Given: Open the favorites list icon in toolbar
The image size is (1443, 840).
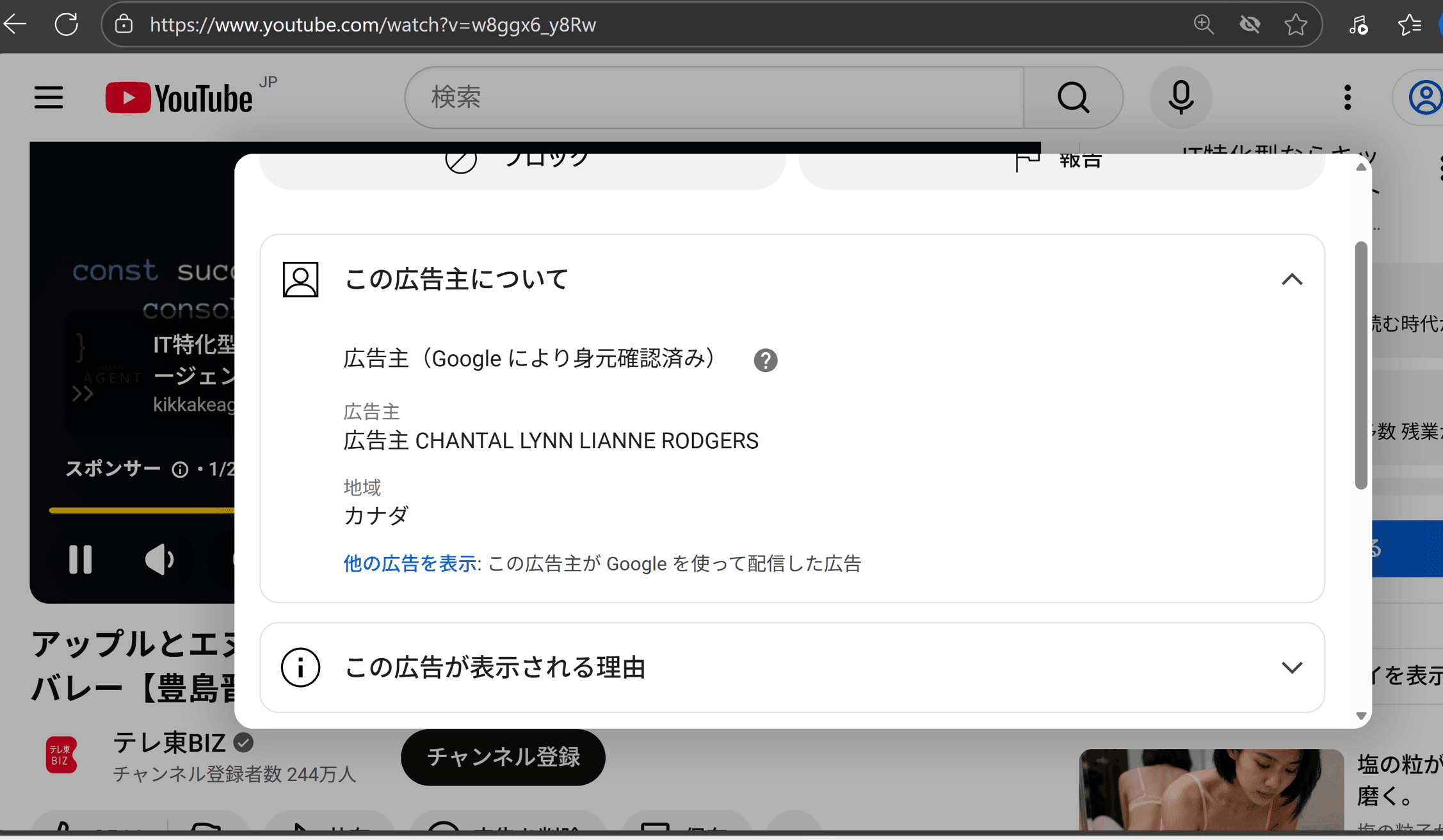Looking at the screenshot, I should (1409, 24).
